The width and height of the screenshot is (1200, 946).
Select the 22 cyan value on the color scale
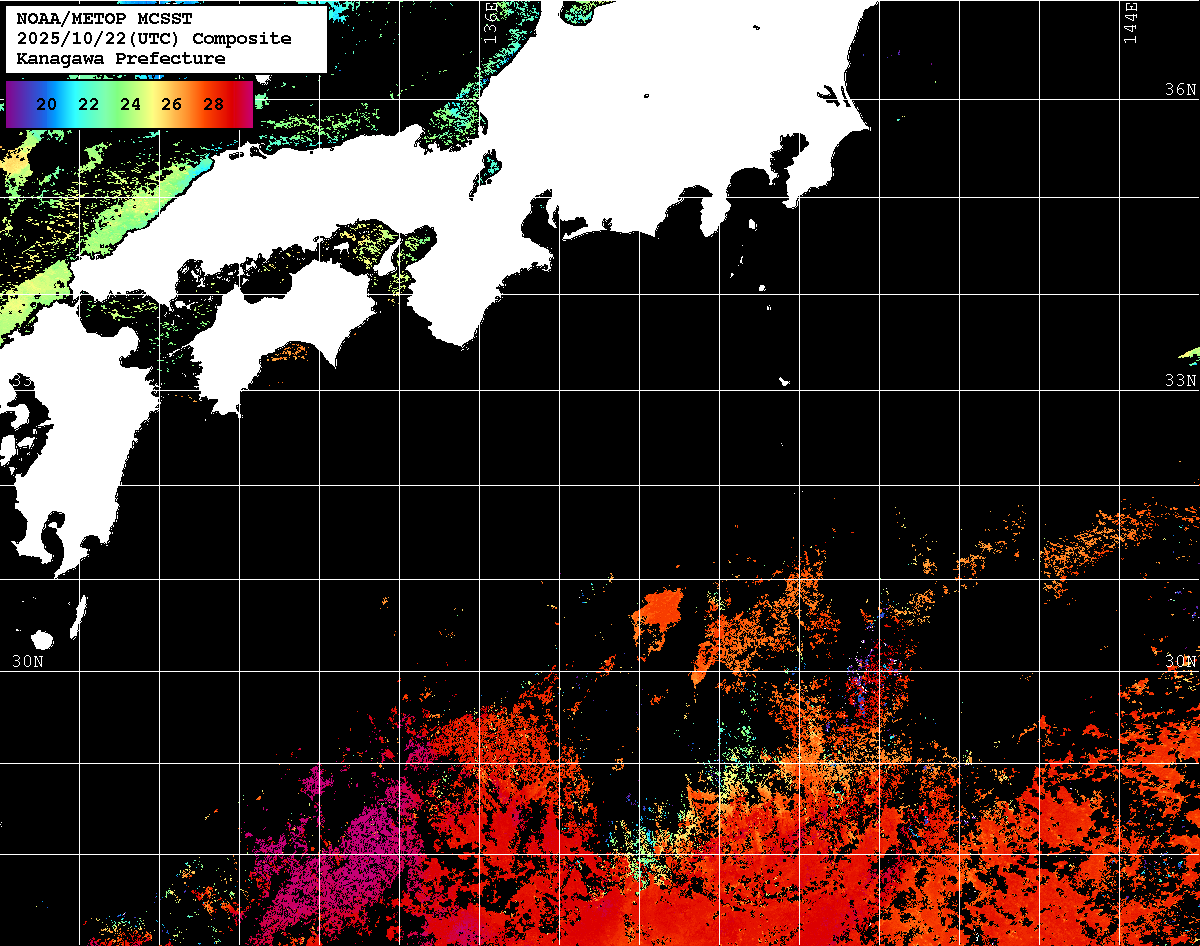[x=88, y=104]
